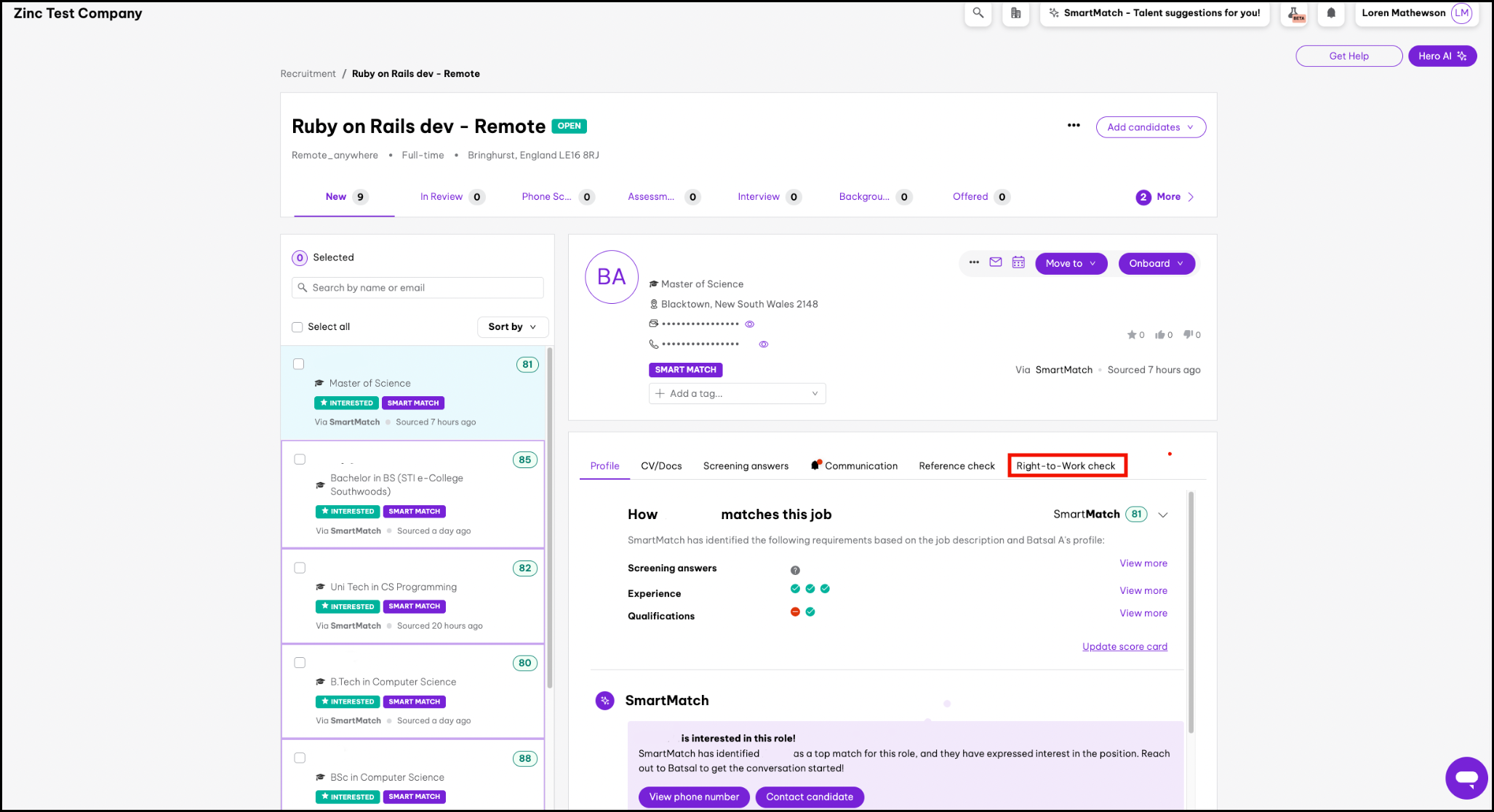Click the beta lab flask icon

pyautogui.click(x=1294, y=13)
